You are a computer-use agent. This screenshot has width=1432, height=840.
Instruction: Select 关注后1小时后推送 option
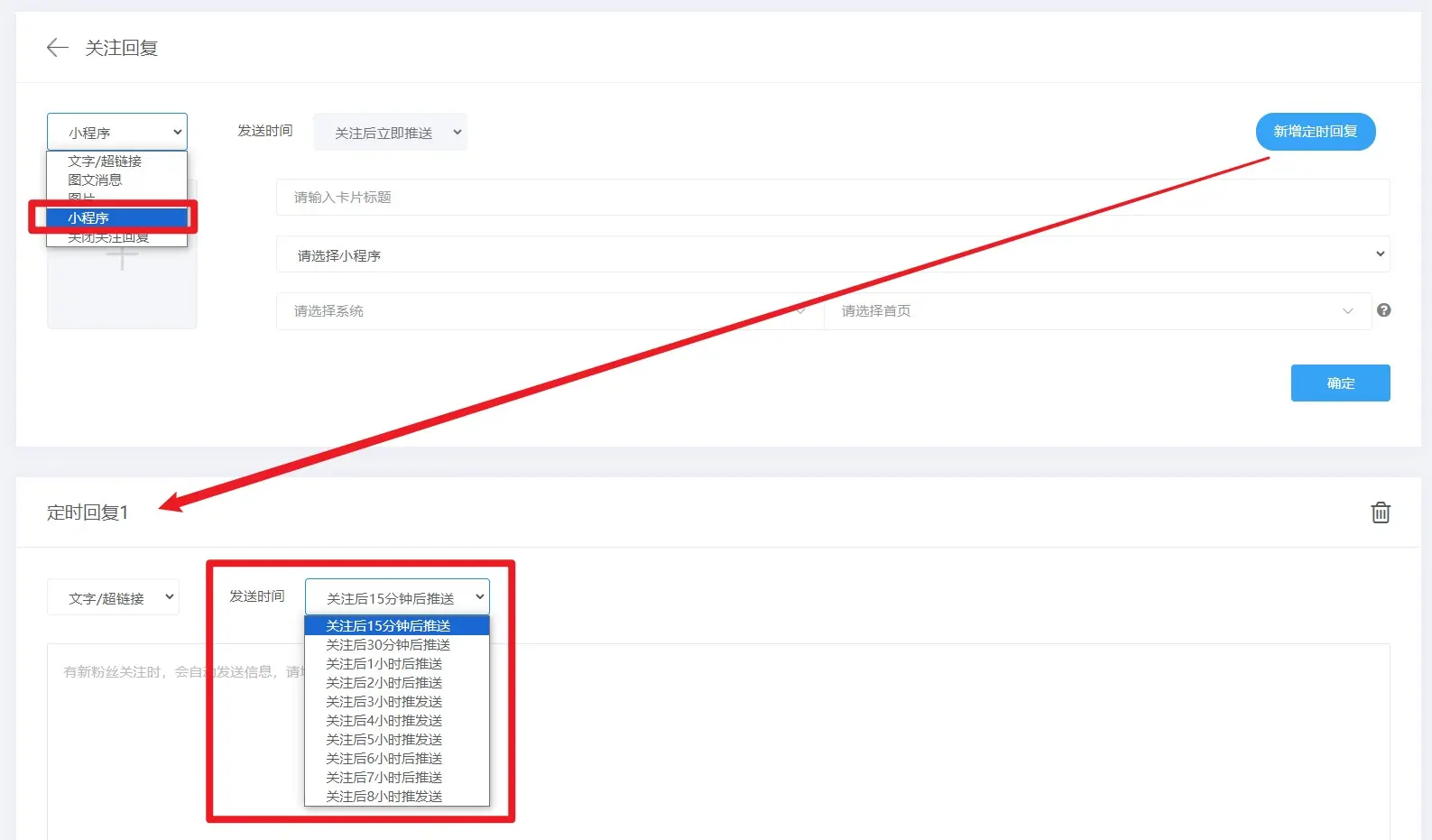click(x=384, y=664)
